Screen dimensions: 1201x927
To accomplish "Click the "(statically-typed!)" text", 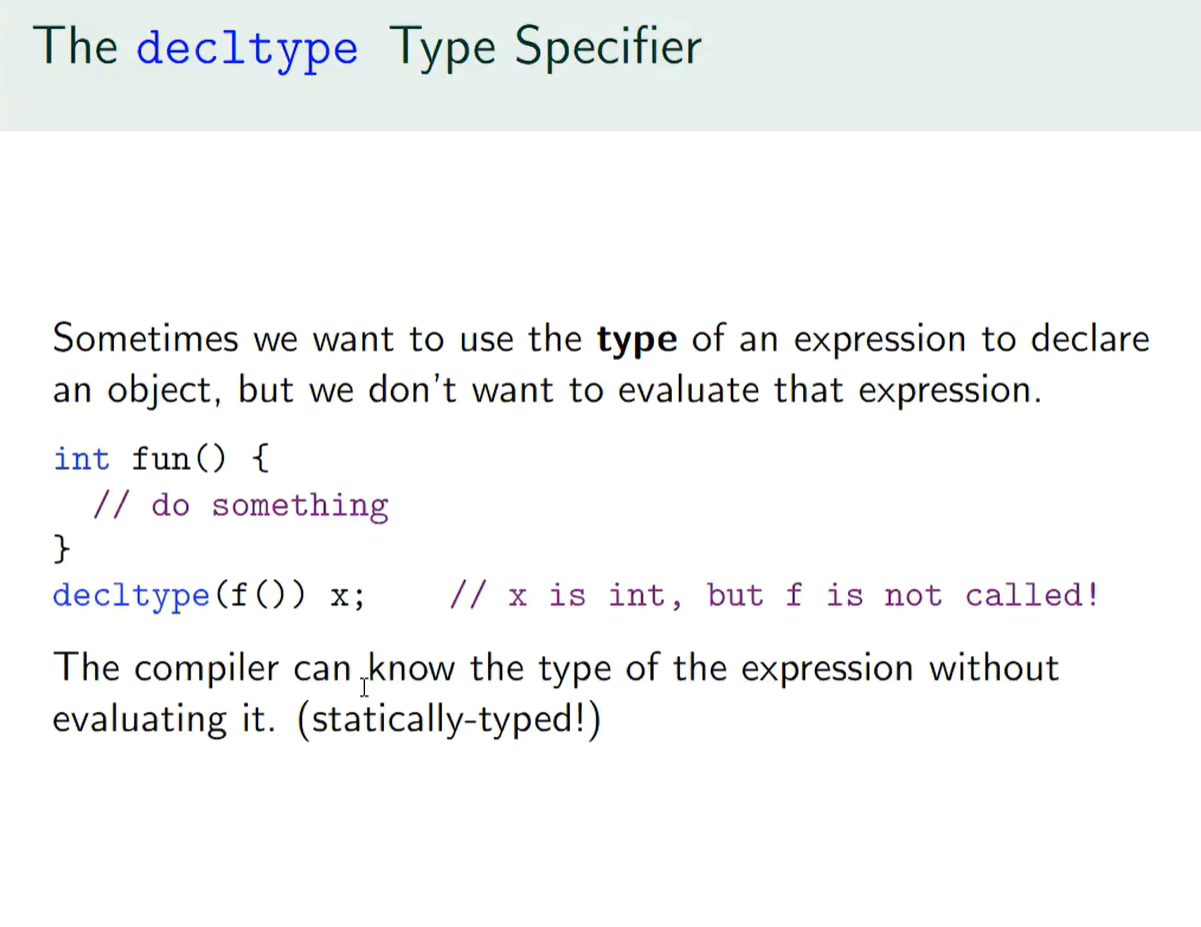I will point(449,720).
